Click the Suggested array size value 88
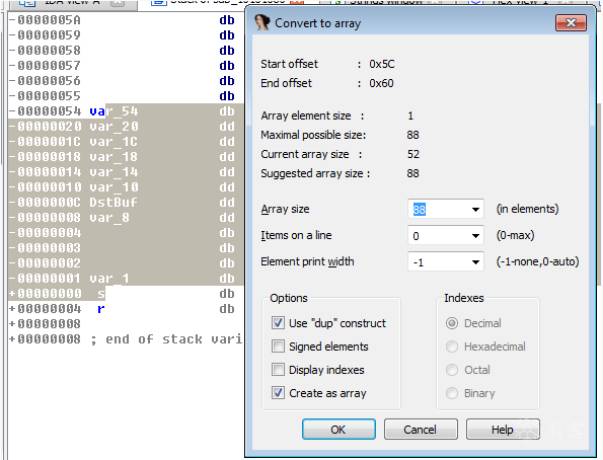Image resolution: width=603 pixels, height=460 pixels. 413,173
